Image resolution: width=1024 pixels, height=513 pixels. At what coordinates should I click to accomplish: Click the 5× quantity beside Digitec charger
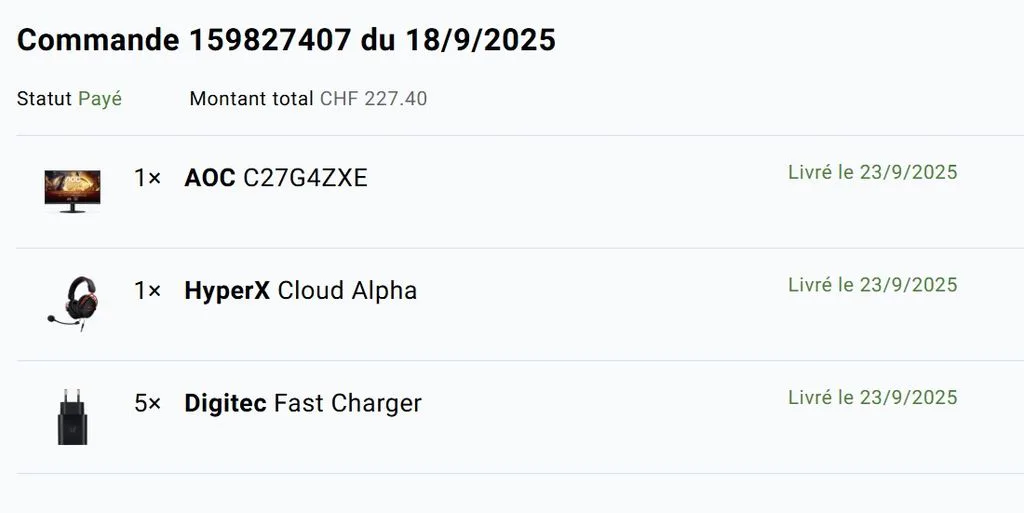pos(148,403)
